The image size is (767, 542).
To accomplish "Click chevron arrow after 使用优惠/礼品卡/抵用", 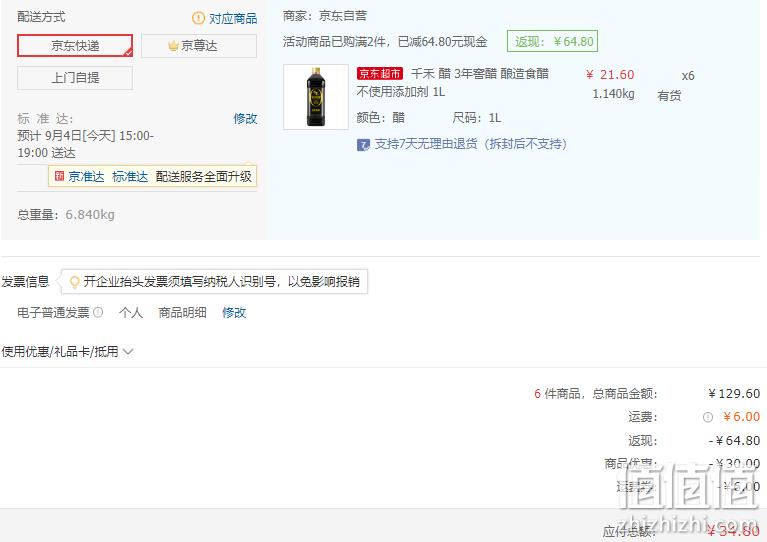I will coord(128,351).
